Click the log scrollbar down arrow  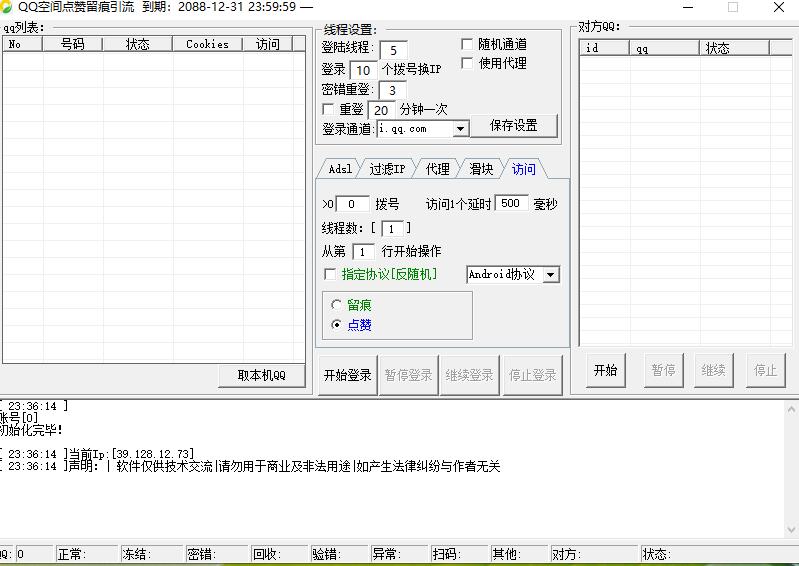[x=791, y=530]
